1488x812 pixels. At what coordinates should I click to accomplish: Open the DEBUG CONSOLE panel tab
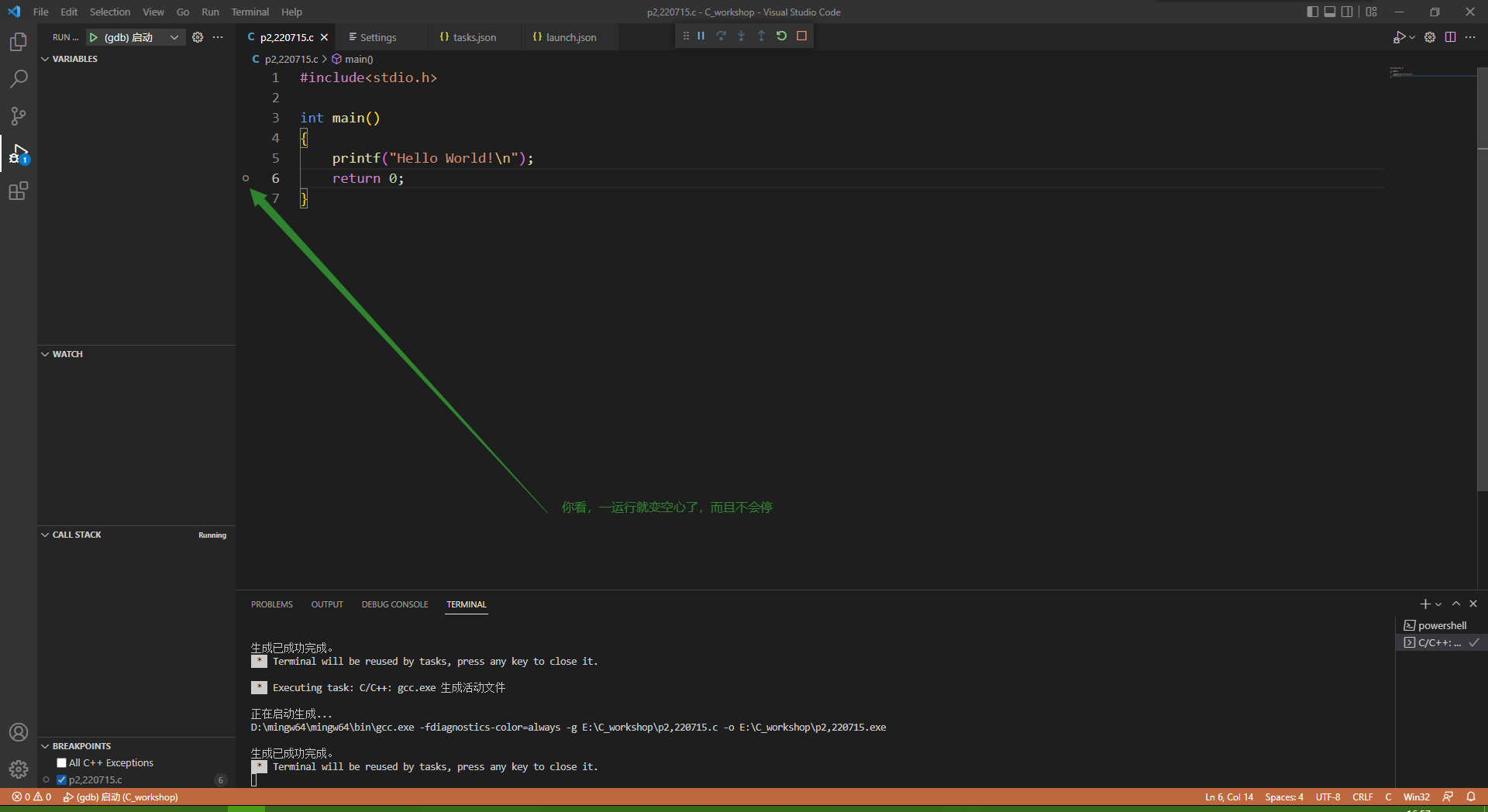(x=394, y=604)
